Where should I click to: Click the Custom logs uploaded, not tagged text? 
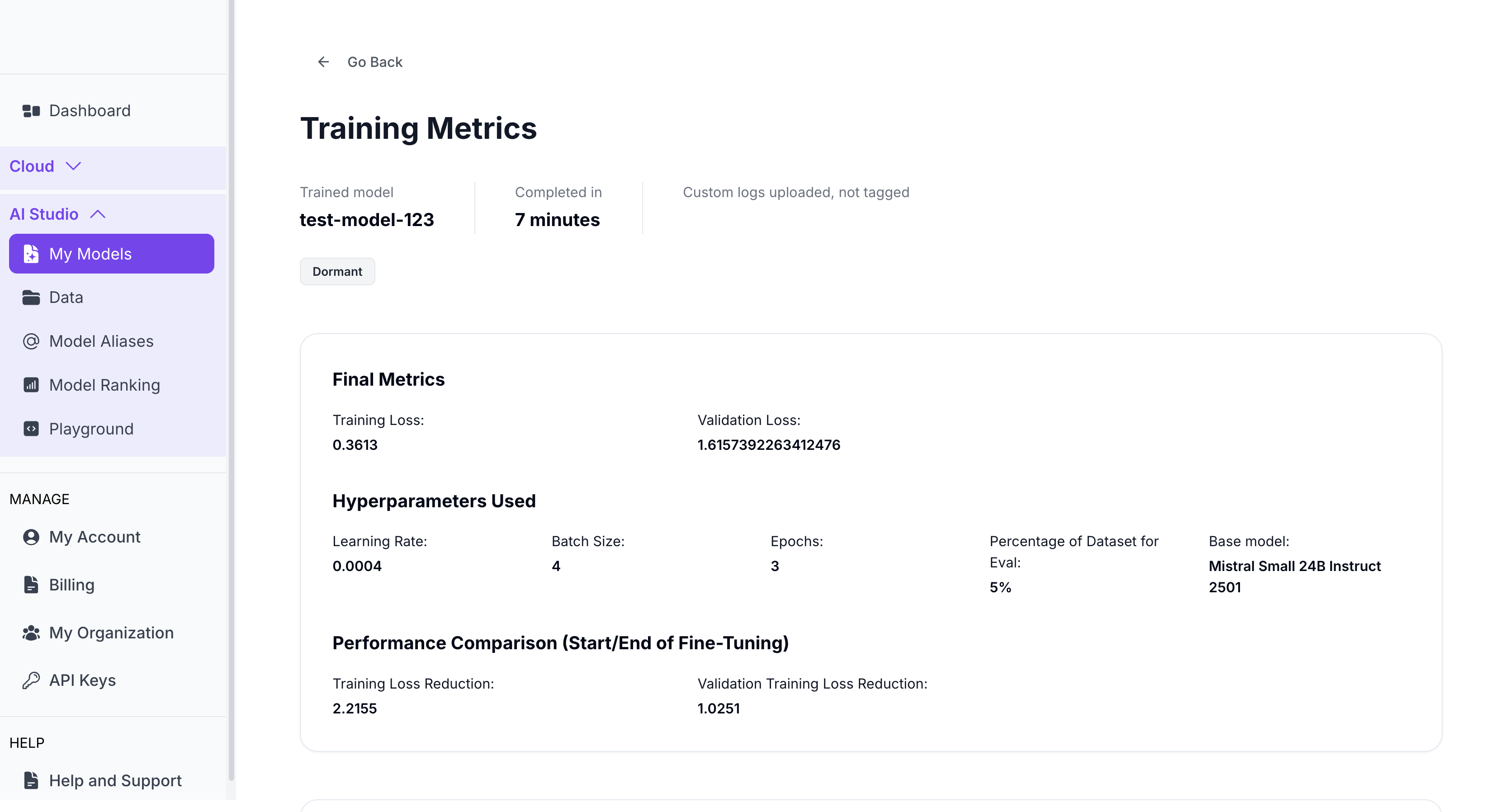(x=796, y=192)
